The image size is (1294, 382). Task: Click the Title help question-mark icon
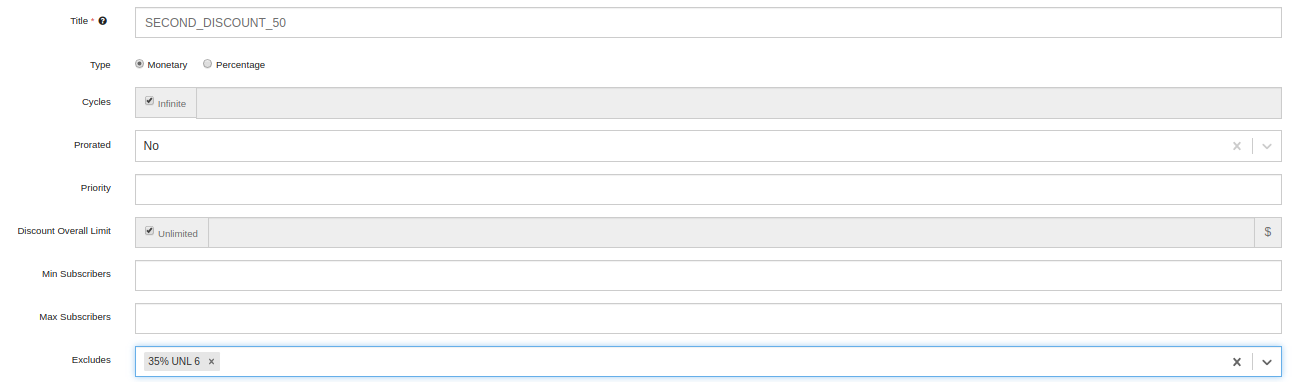tap(103, 21)
